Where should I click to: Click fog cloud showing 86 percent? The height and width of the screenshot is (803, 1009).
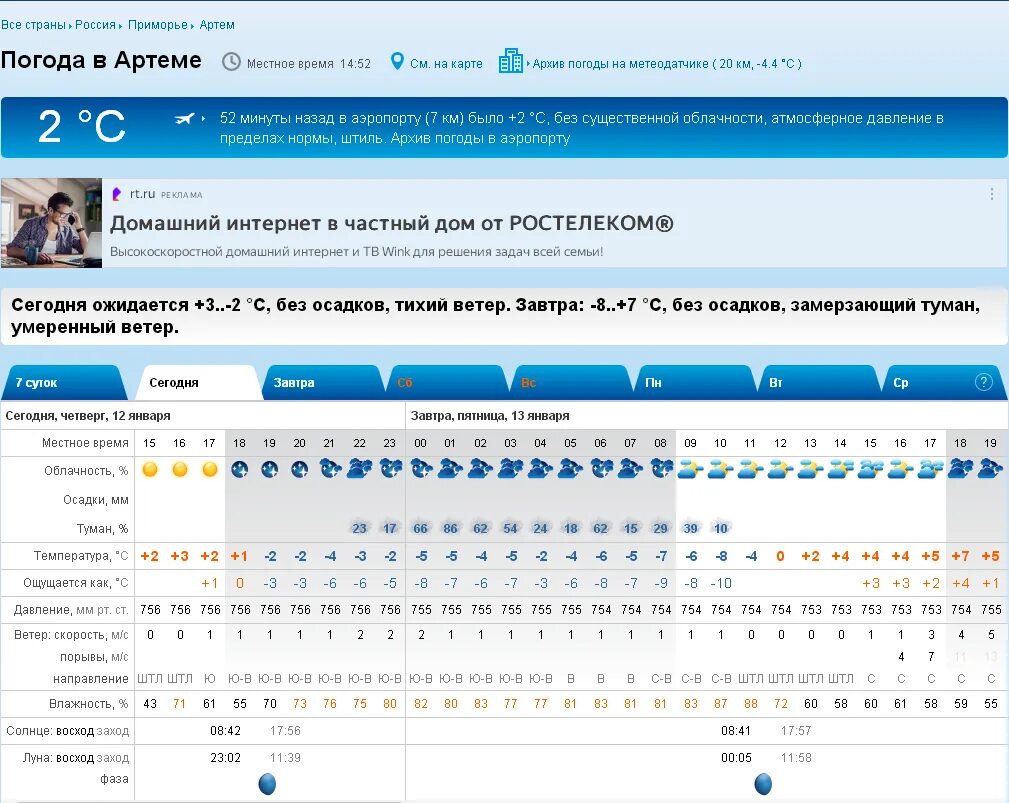click(x=450, y=528)
